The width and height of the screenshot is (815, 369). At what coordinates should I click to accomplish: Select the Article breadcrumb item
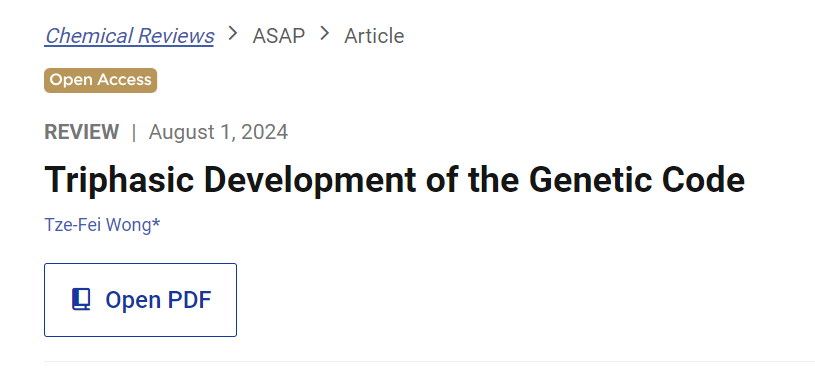[x=374, y=36]
